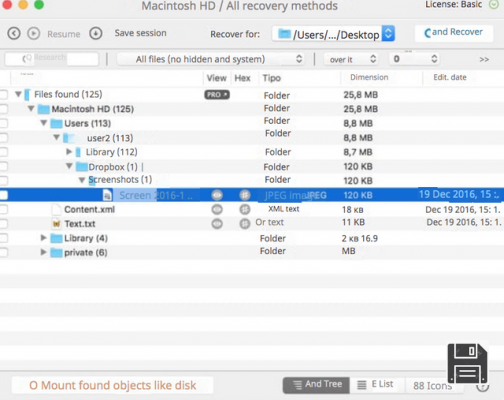Click the Recover button
The height and width of the screenshot is (400, 504).
point(454,33)
